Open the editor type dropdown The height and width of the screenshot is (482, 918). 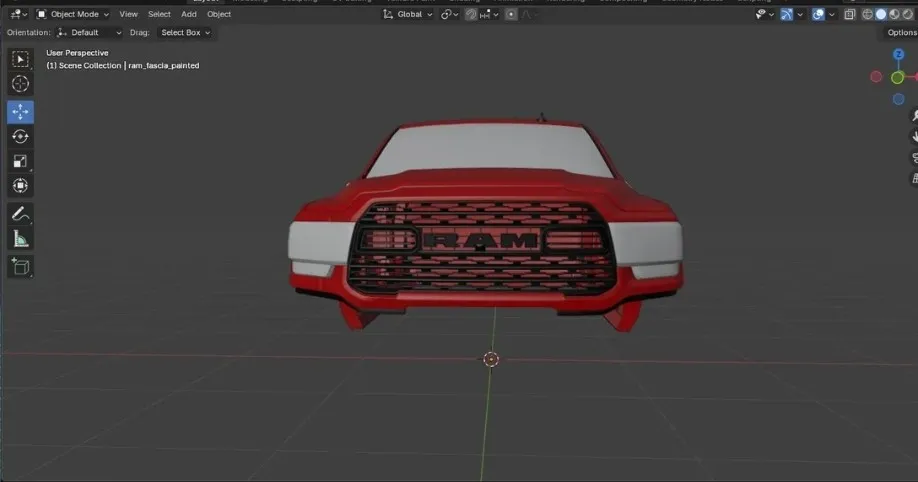19,14
